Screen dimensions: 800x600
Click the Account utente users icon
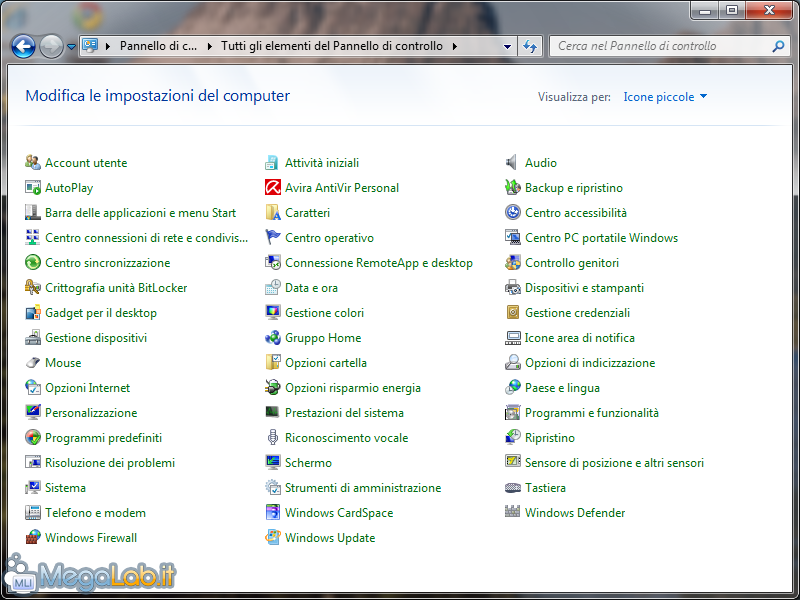pos(33,163)
